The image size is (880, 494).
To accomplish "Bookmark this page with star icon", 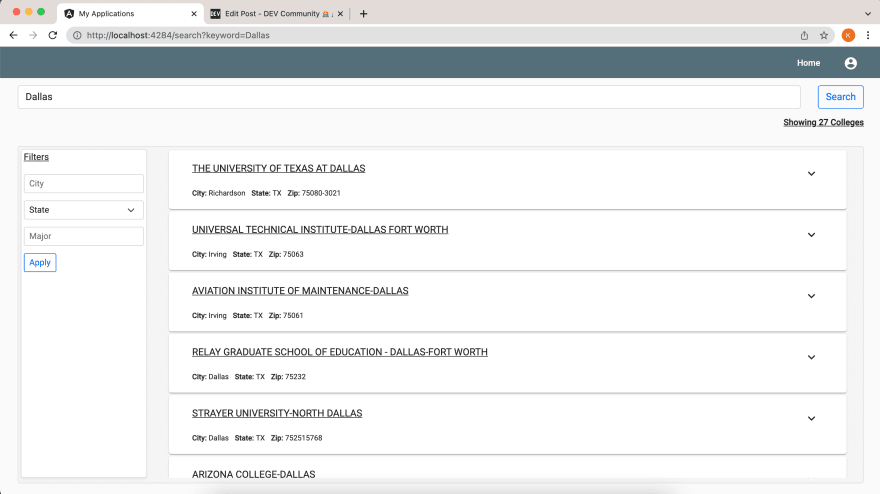I will pos(824,35).
